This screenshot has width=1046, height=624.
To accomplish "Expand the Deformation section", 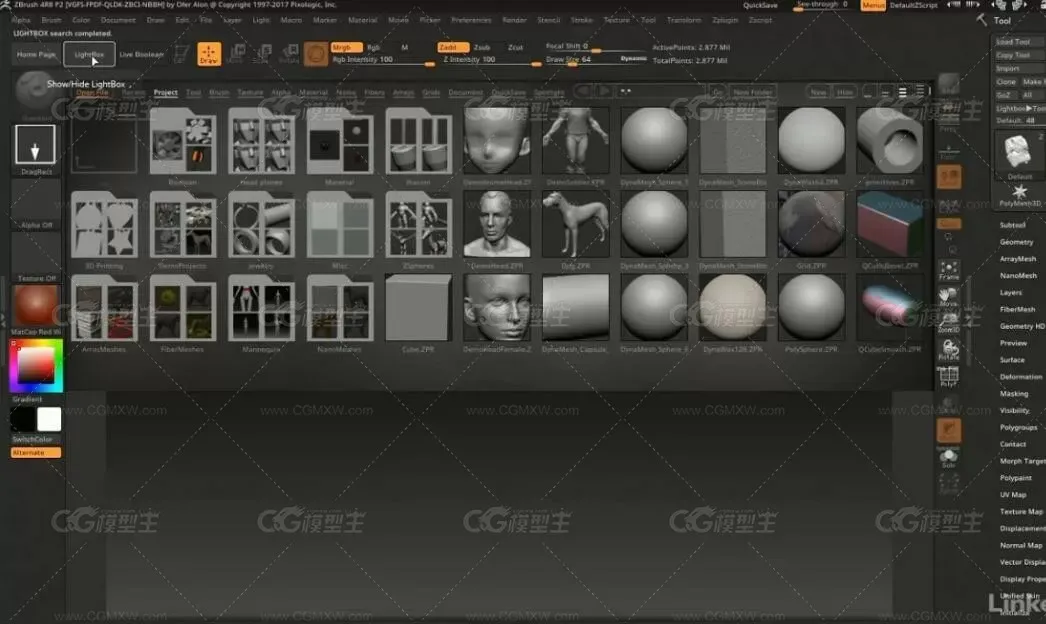I will (1020, 377).
